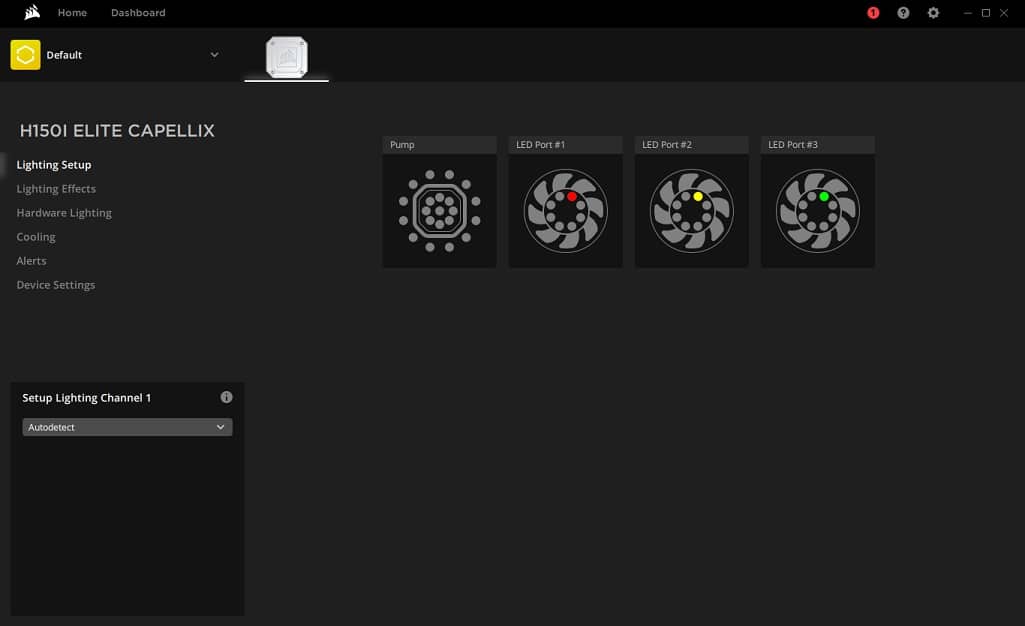Navigate to Cooling settings
The height and width of the screenshot is (626, 1025).
[36, 237]
